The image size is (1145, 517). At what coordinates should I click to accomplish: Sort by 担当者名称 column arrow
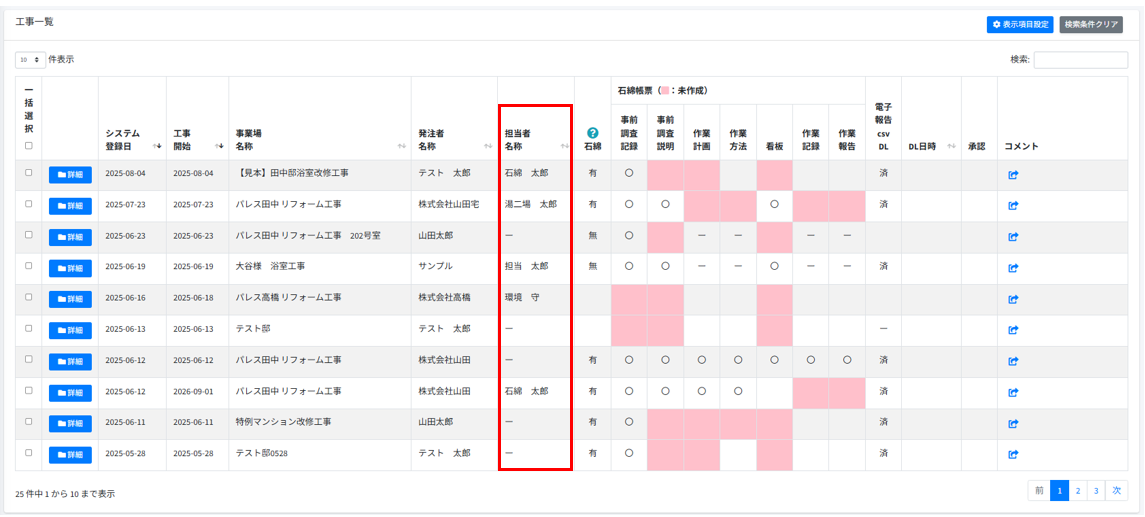pyautogui.click(x=565, y=146)
